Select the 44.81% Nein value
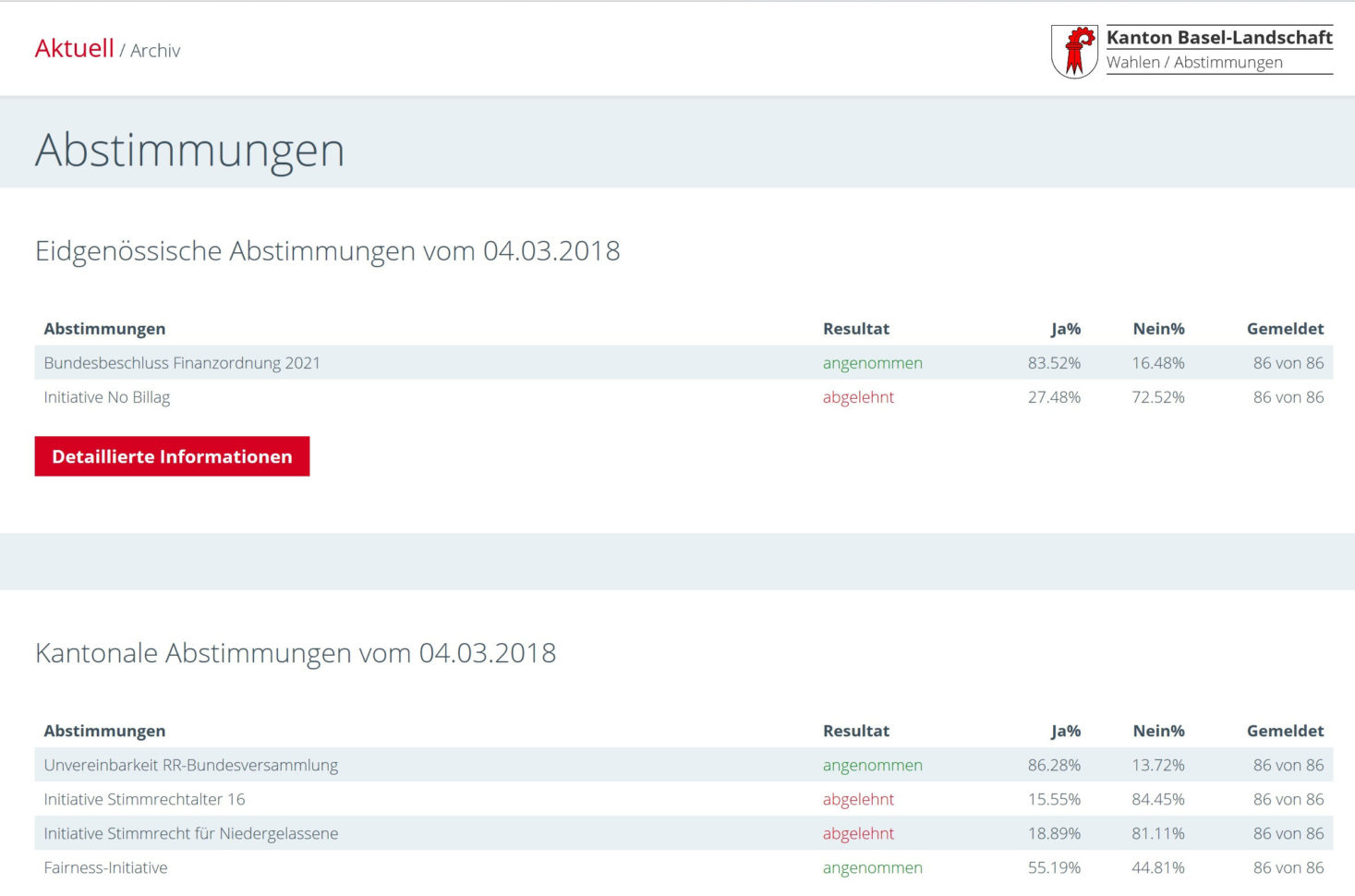Viewport: 1355px width, 896px height. (x=1158, y=867)
